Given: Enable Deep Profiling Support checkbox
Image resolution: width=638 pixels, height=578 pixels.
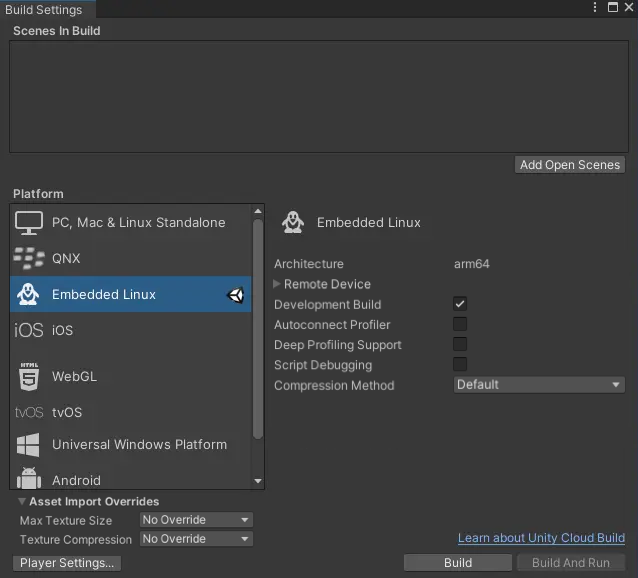Looking at the screenshot, I should click(460, 344).
